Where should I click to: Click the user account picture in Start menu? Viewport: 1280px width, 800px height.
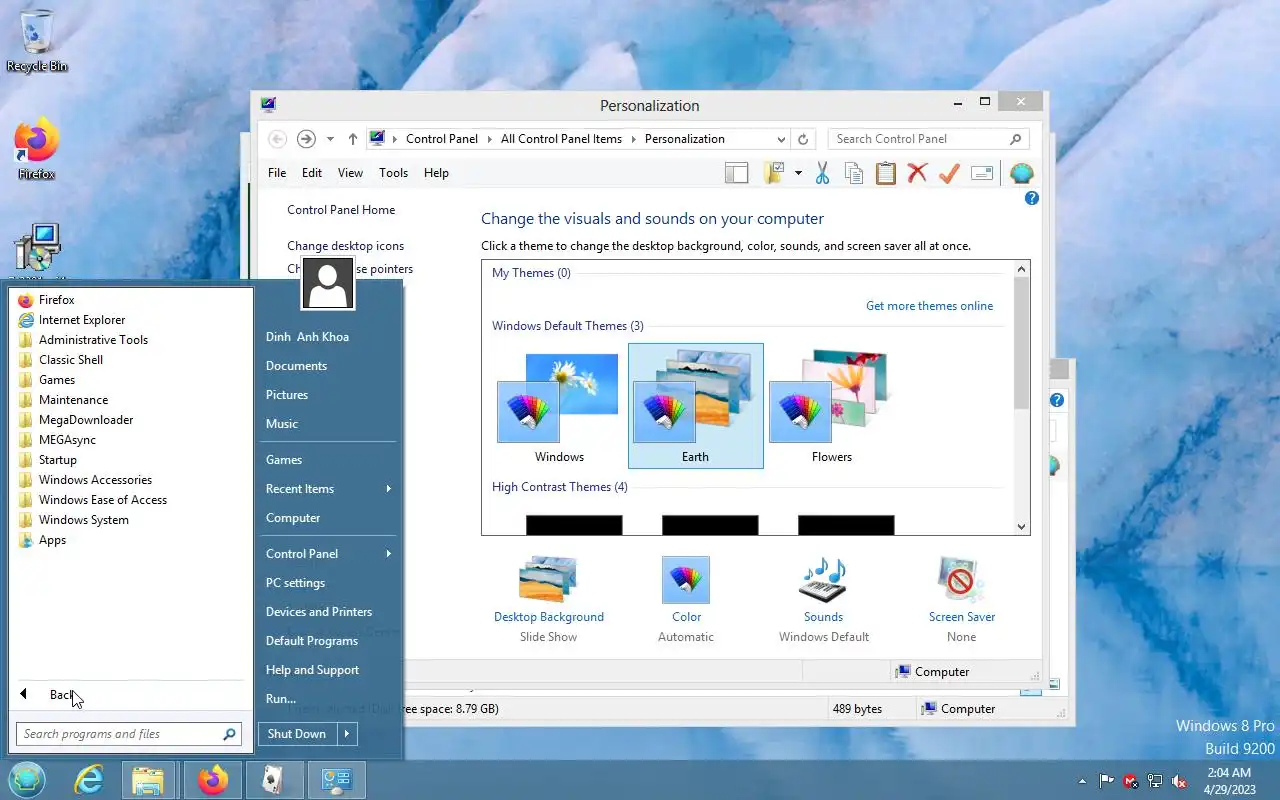click(x=328, y=283)
